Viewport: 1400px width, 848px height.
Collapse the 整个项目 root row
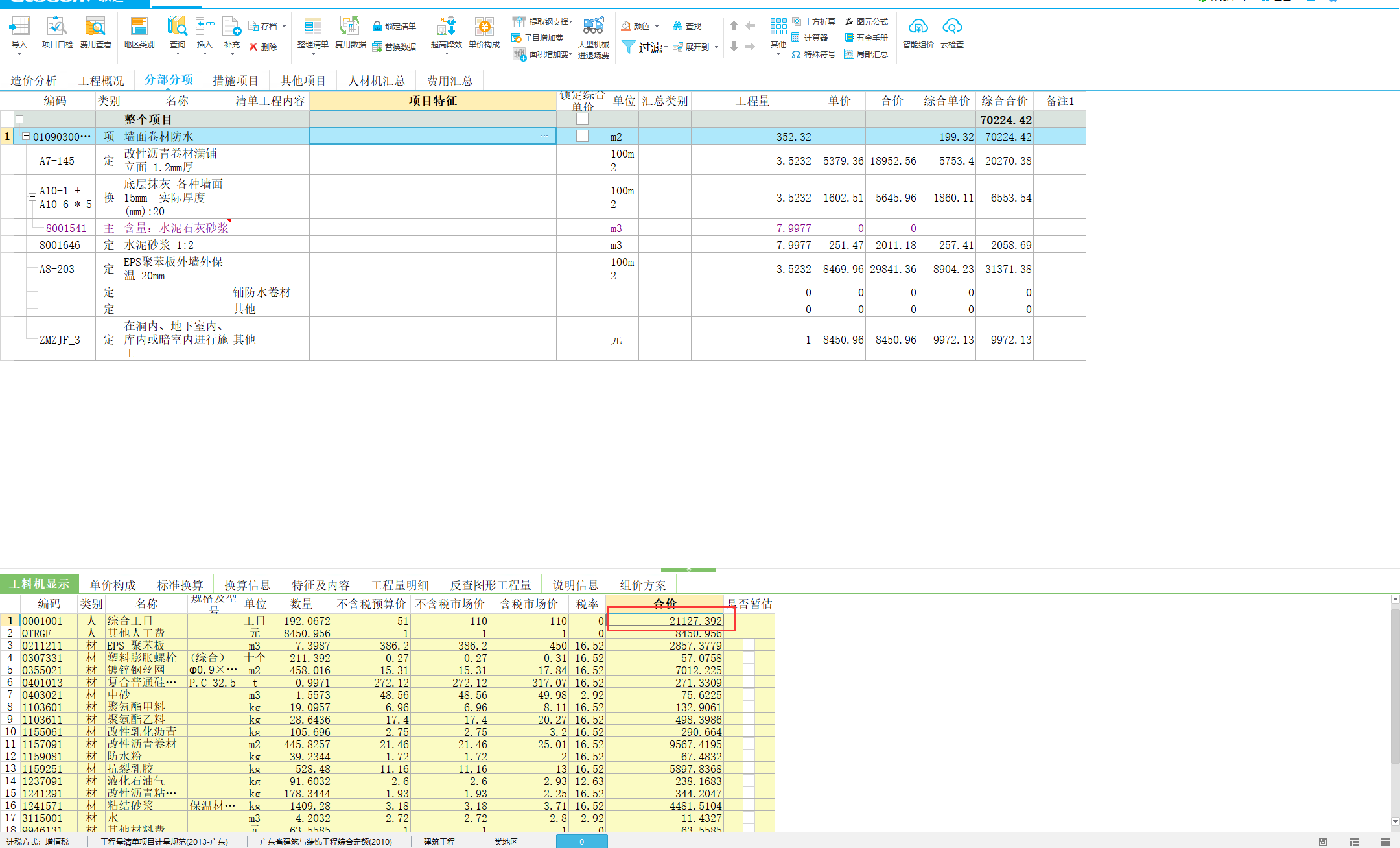point(19,119)
